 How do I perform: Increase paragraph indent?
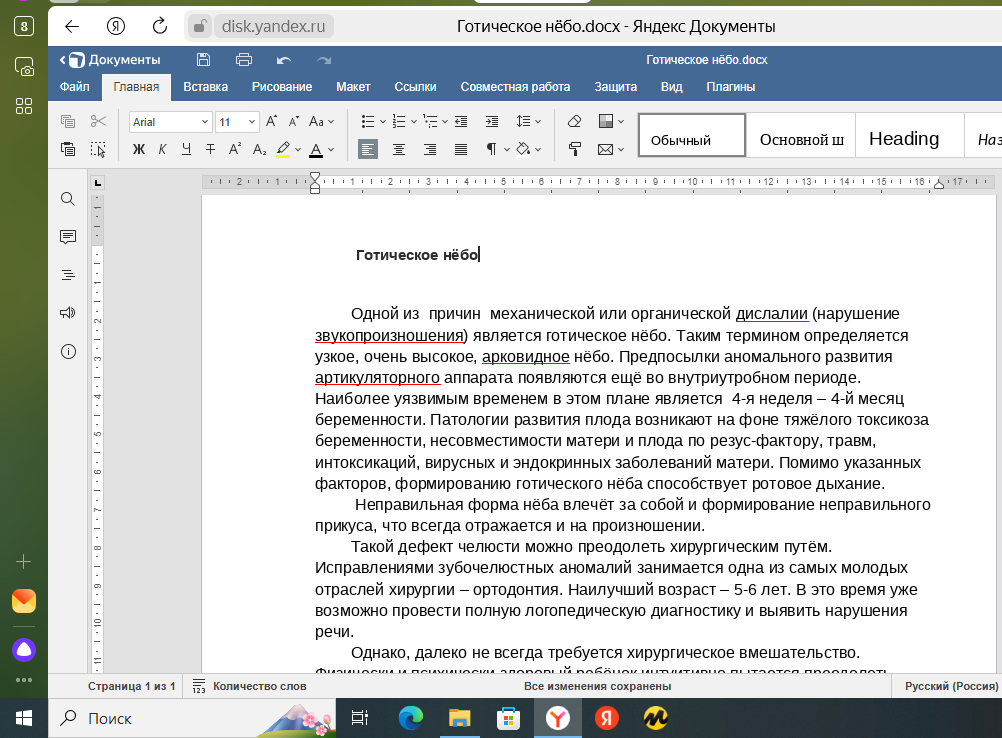click(x=491, y=121)
